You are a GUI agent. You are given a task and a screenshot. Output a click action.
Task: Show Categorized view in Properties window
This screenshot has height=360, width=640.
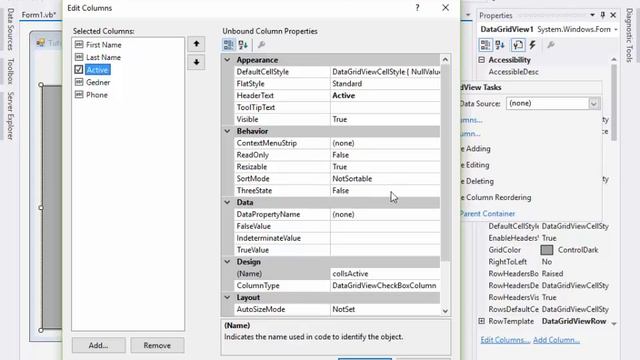click(485, 45)
